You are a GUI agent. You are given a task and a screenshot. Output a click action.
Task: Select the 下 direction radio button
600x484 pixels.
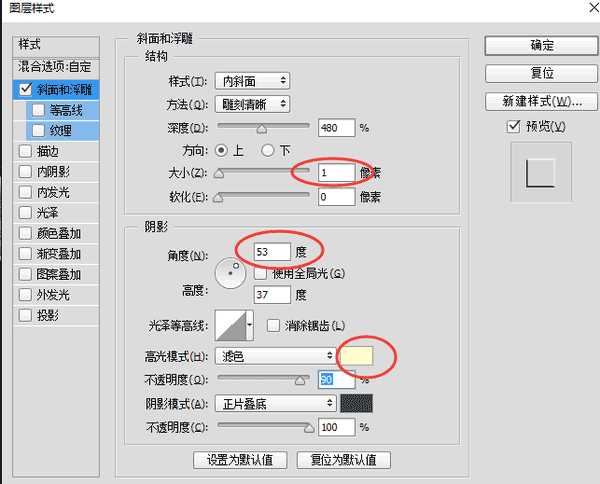(268, 150)
